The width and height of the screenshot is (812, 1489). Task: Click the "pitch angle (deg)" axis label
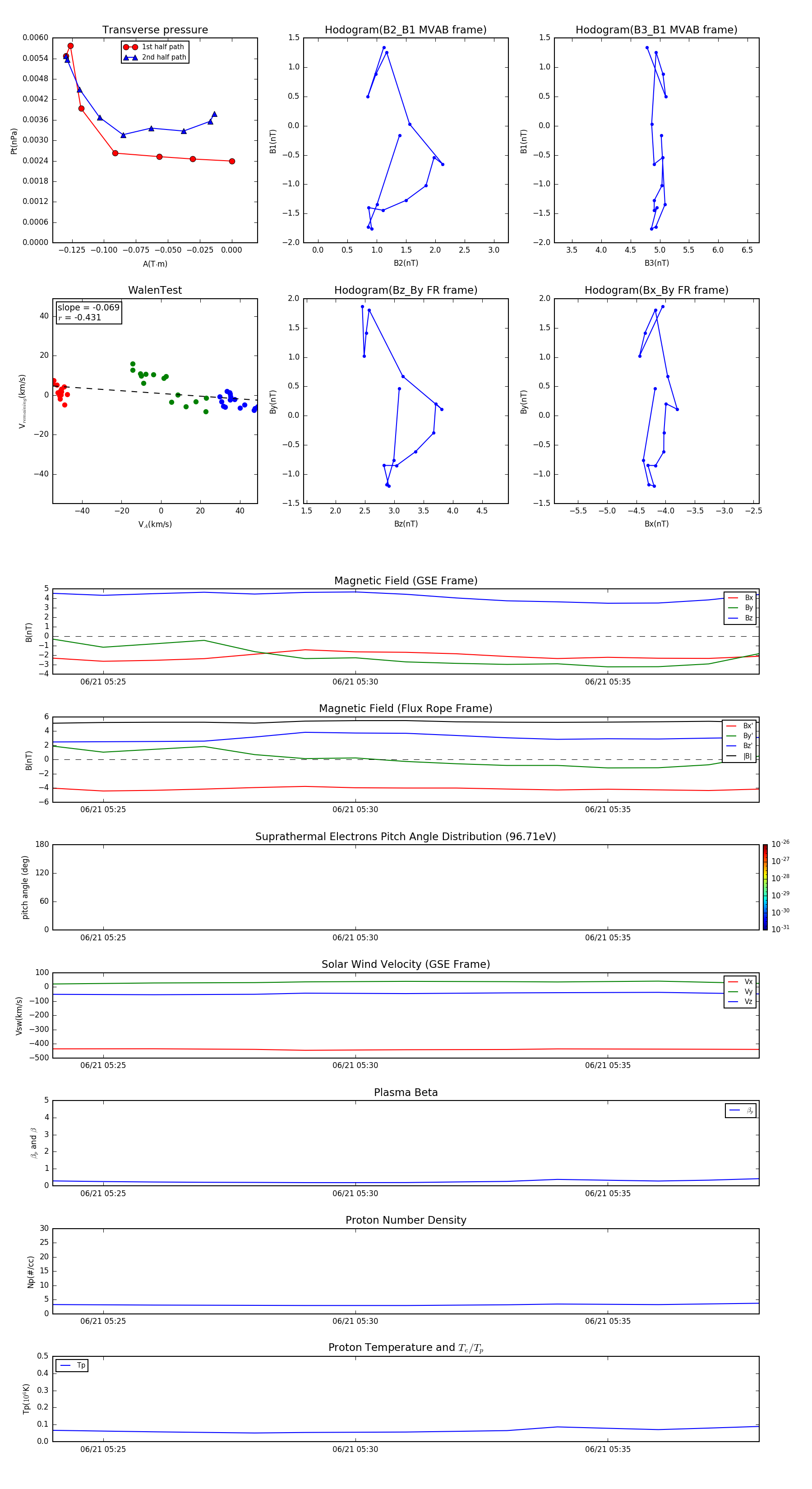pos(25,887)
